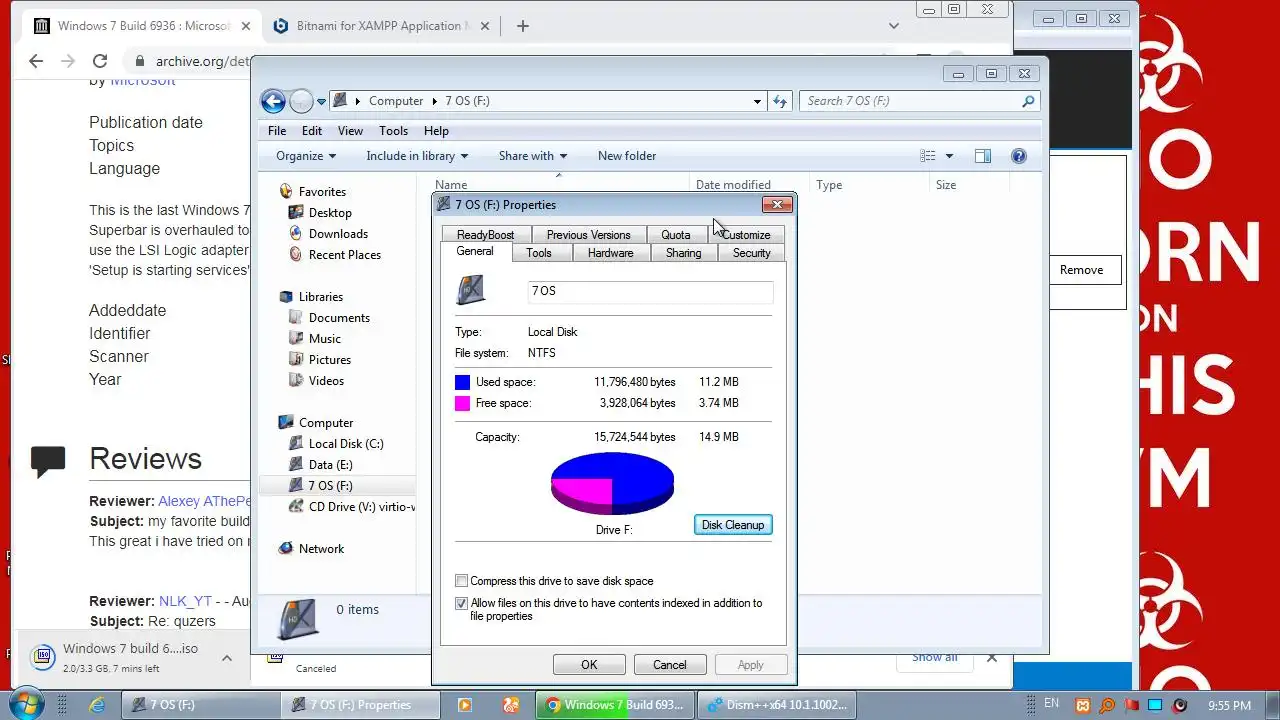Switch to the Previous Versions tab
Image resolution: width=1280 pixels, height=720 pixels.
[588, 235]
